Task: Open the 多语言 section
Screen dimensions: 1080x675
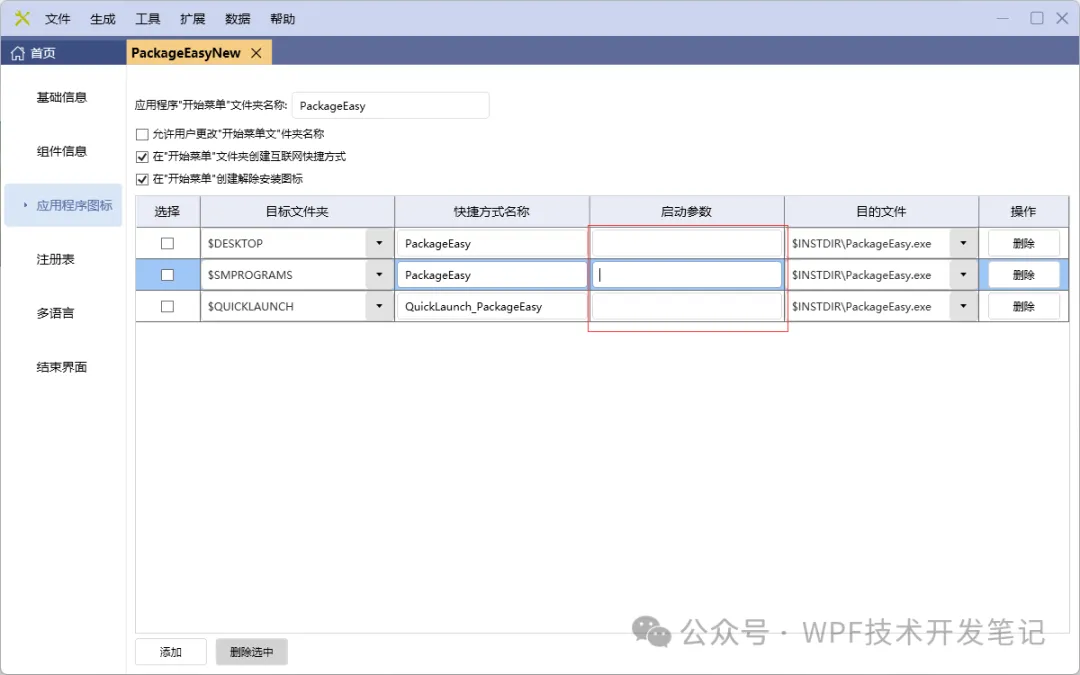Action: 56,313
